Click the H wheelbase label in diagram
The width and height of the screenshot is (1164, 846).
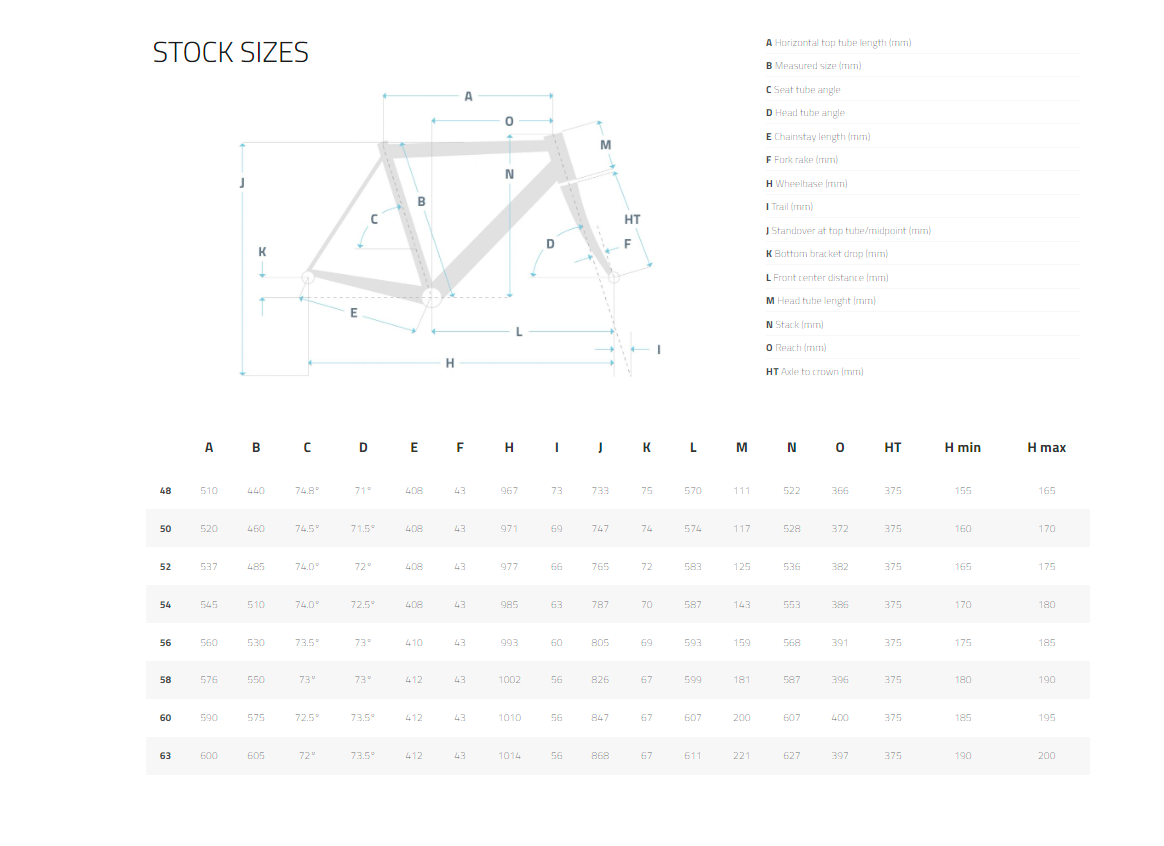click(450, 363)
